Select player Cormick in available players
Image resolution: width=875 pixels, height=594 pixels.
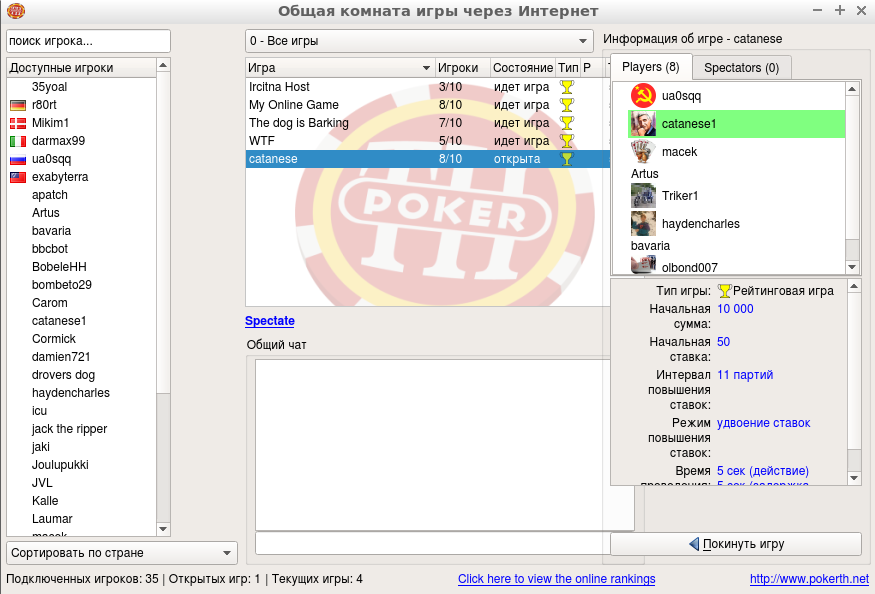[x=81, y=339]
